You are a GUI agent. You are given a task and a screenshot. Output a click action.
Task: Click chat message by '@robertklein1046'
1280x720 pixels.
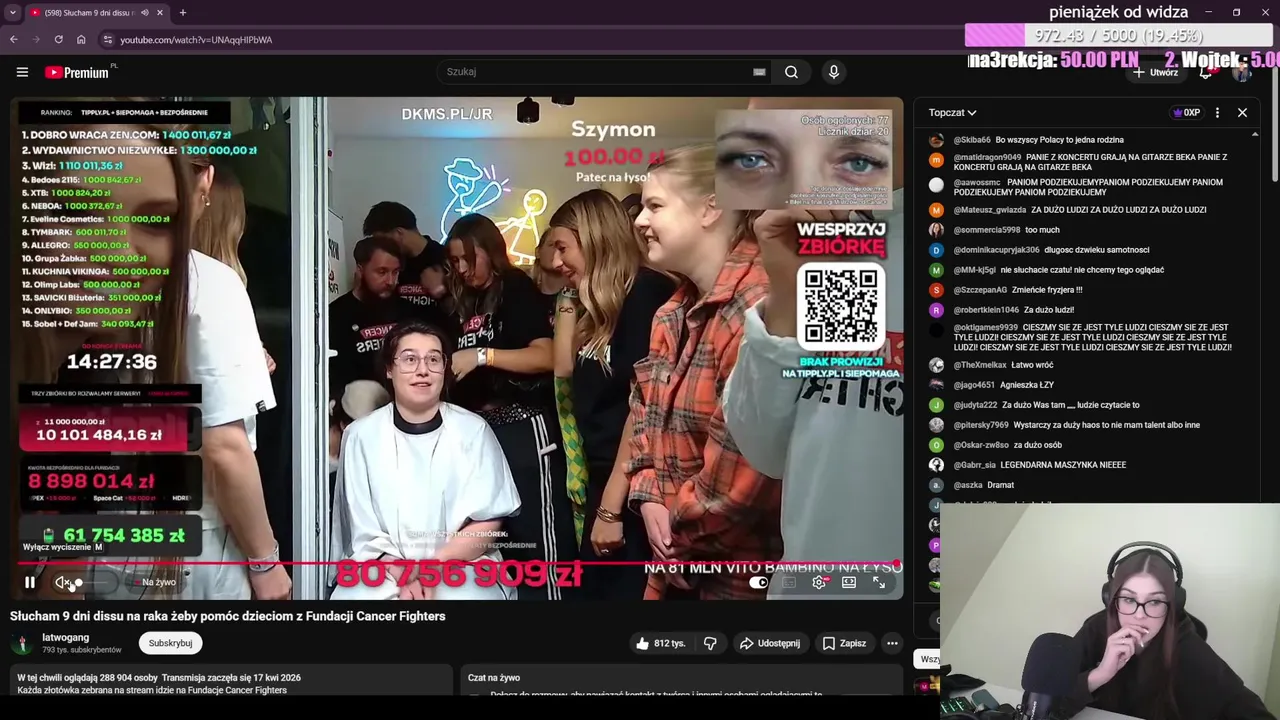1049,310
